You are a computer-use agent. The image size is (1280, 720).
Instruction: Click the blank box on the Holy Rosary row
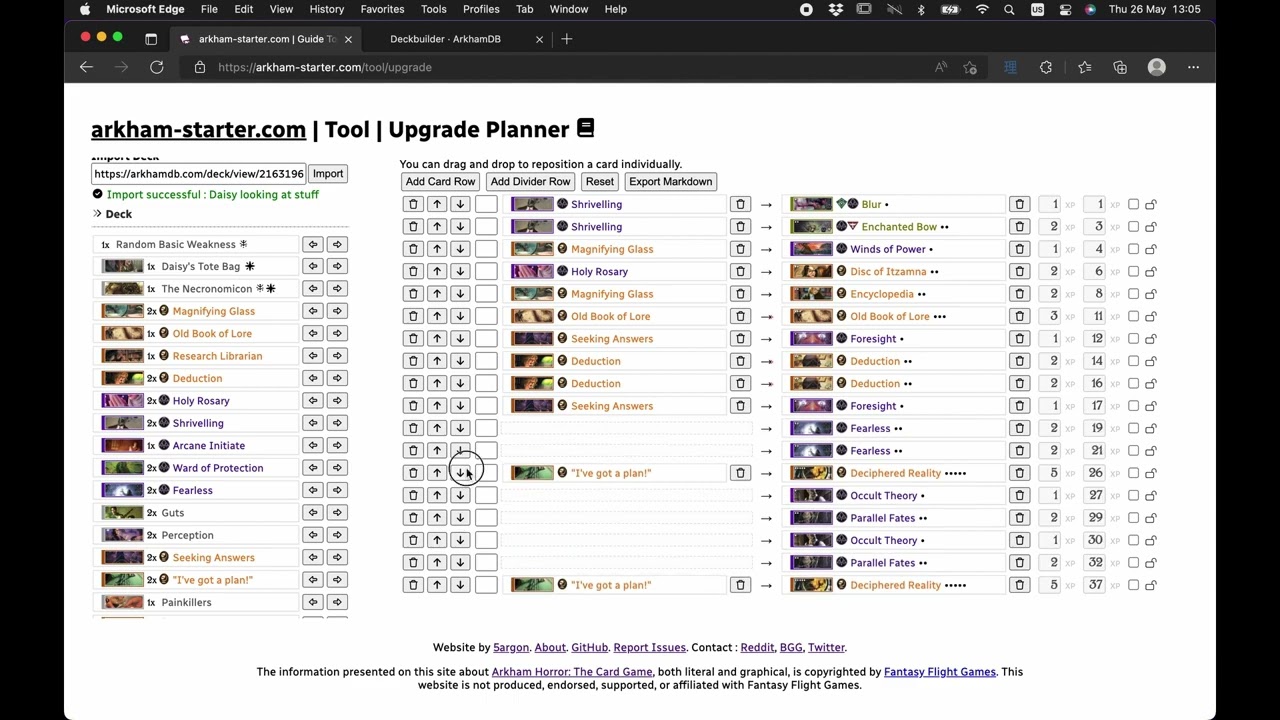(486, 271)
